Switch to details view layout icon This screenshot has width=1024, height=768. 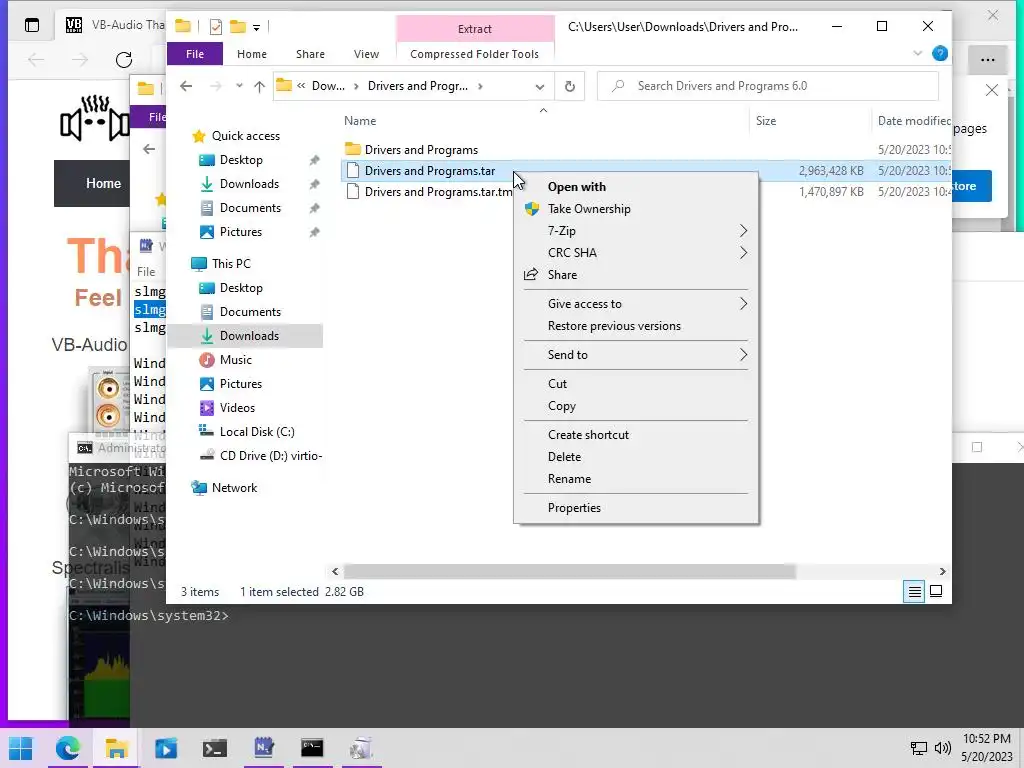click(914, 592)
